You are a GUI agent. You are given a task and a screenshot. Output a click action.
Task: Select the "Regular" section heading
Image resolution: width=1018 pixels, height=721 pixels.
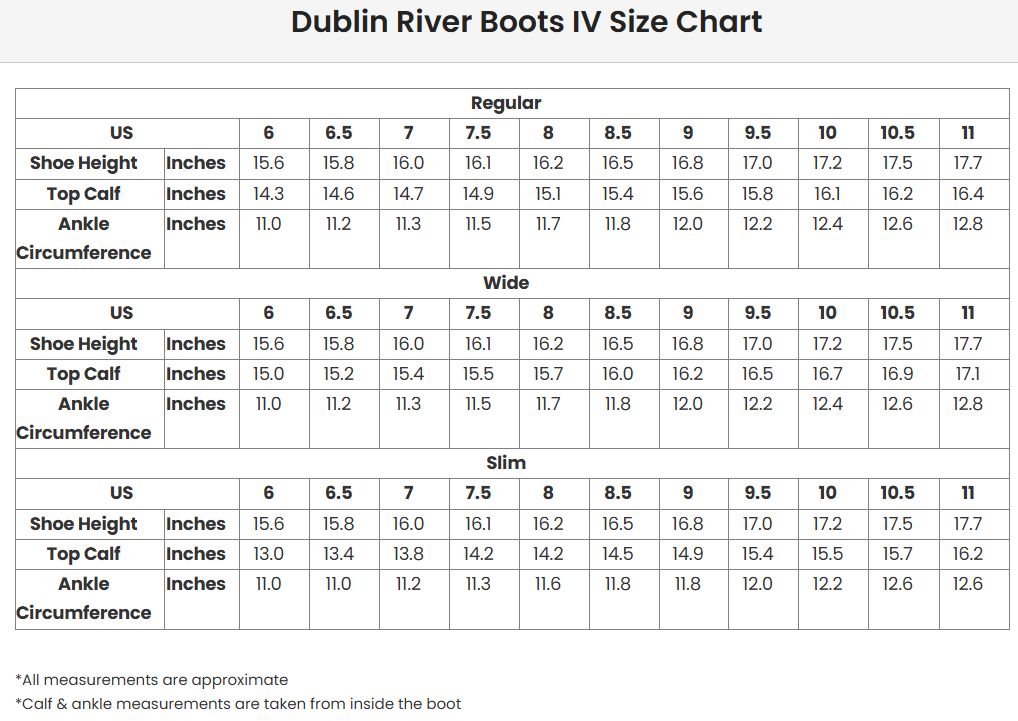tap(506, 103)
